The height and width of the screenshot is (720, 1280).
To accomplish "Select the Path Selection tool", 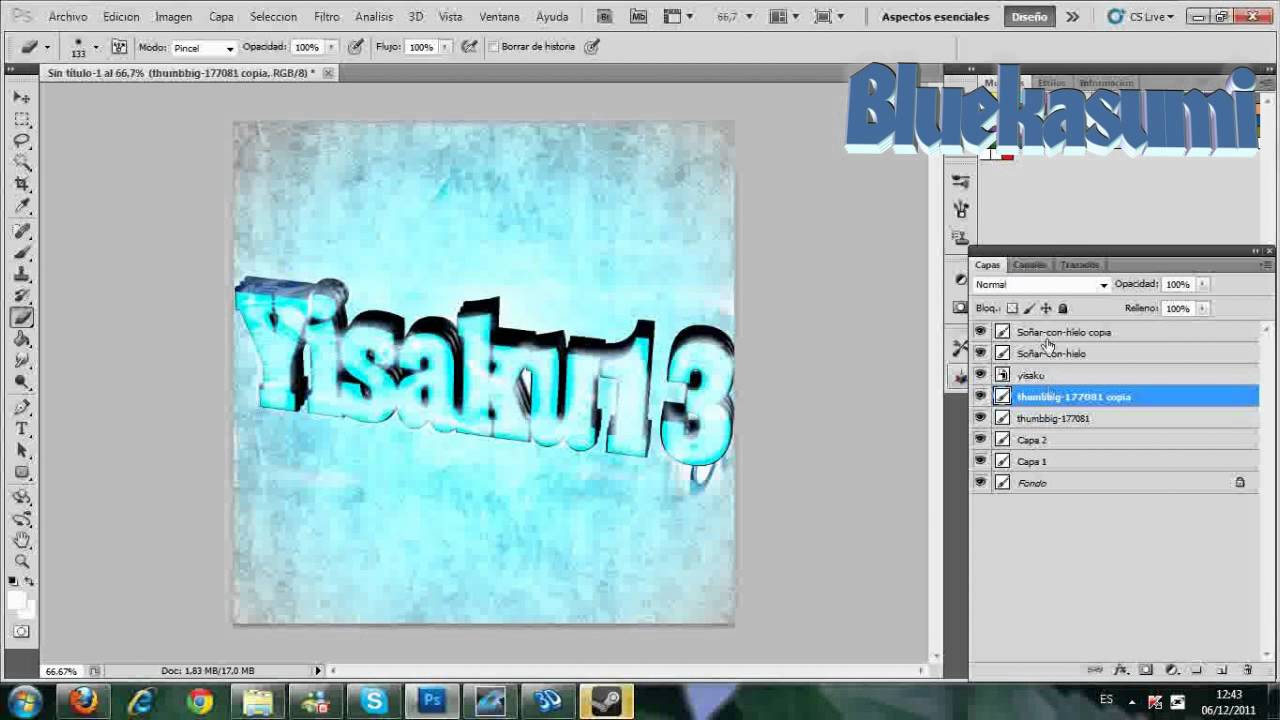I will (22, 451).
